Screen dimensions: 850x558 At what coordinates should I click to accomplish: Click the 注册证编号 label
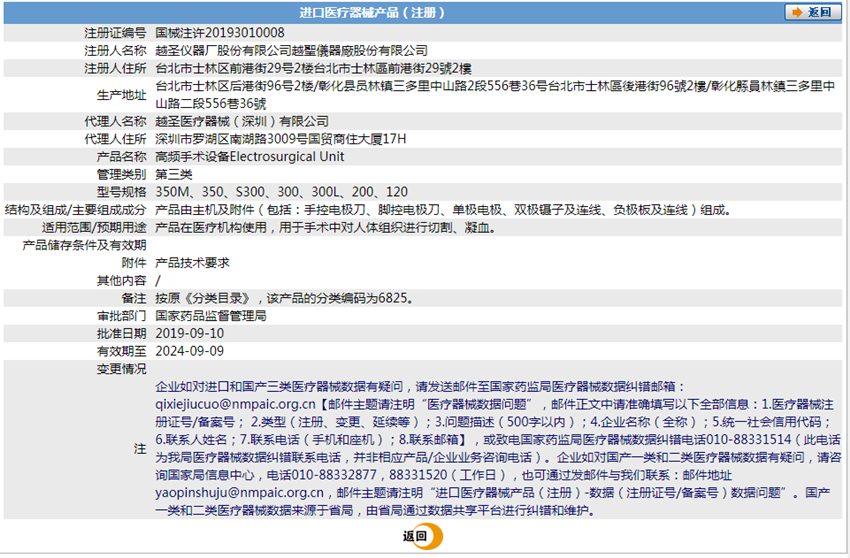click(115, 33)
